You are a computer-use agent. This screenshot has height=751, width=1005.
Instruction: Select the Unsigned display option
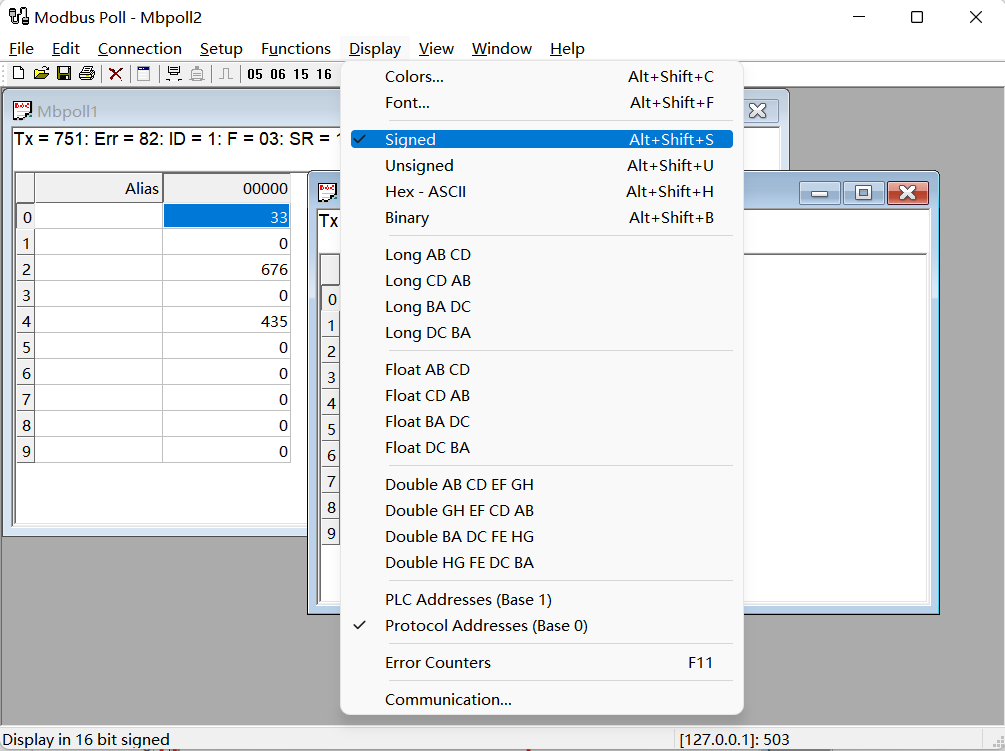542,165
